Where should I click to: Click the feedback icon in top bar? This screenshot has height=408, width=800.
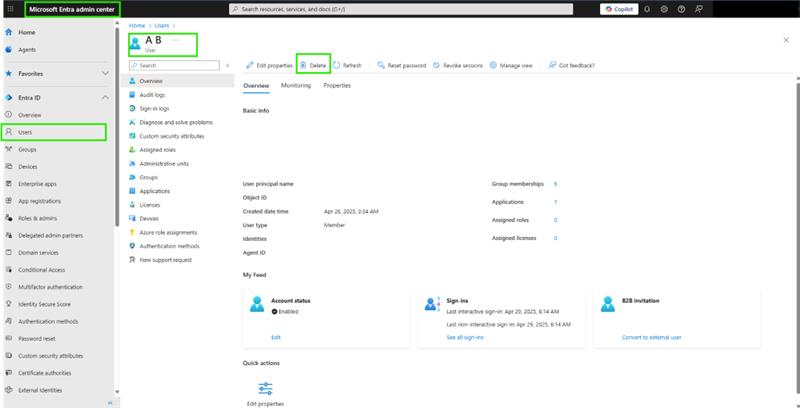pyautogui.click(x=698, y=9)
